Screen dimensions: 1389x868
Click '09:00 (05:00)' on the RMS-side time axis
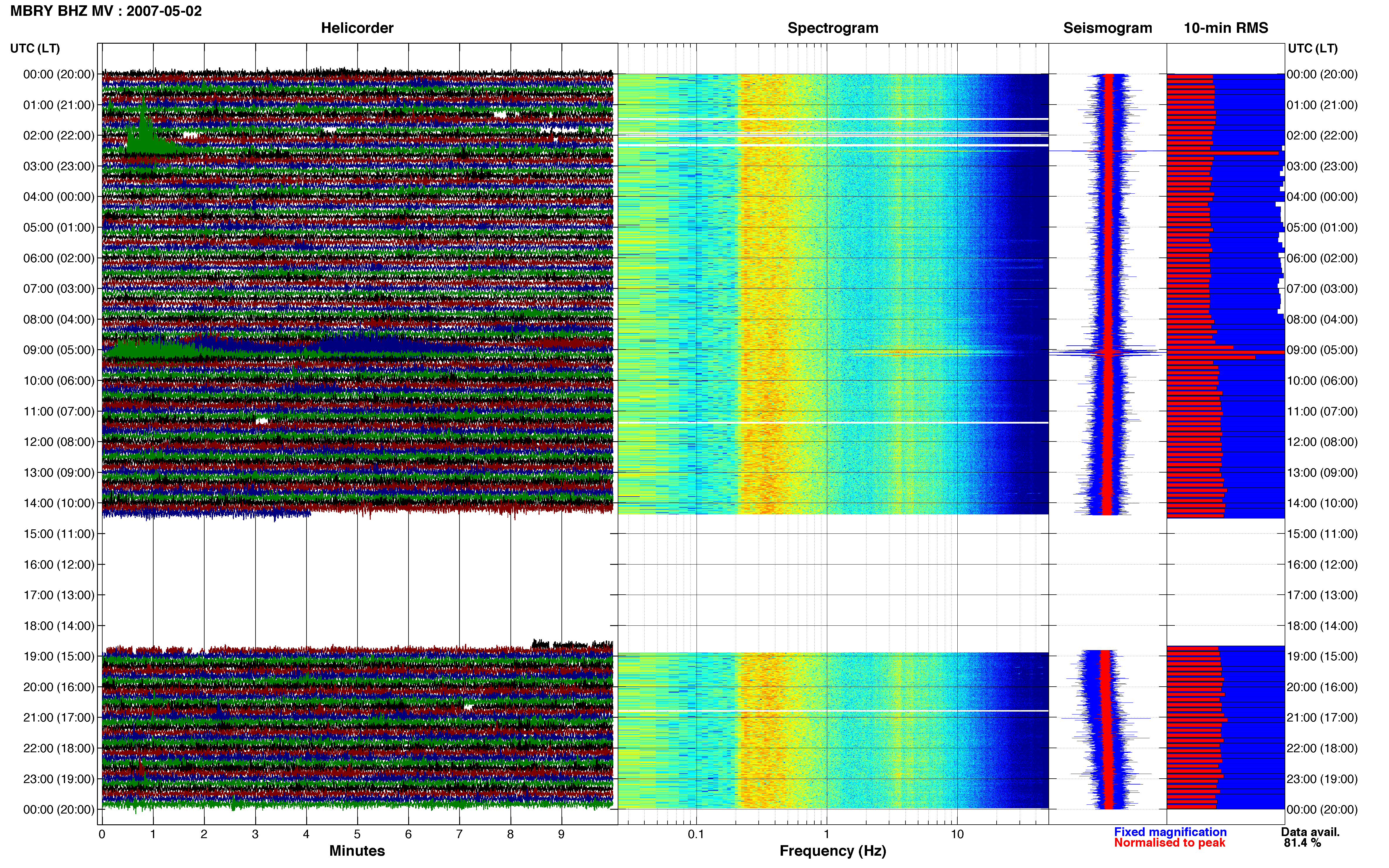pos(1322,350)
